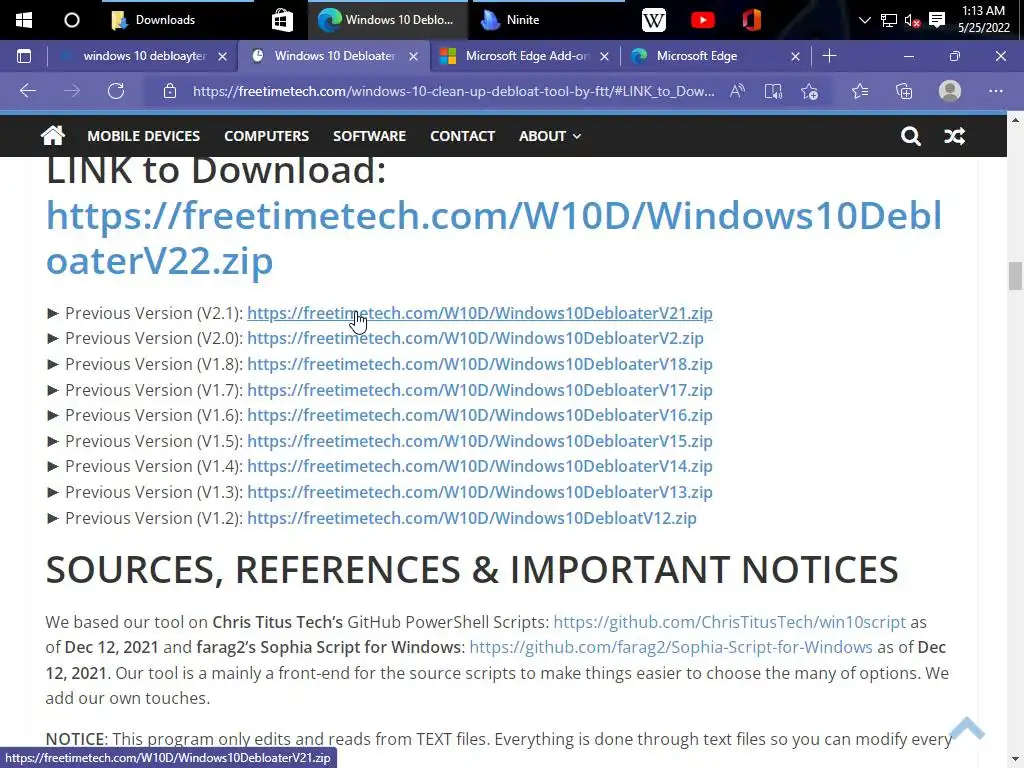
Task: Open COMPUTERS menu section
Action: [266, 136]
